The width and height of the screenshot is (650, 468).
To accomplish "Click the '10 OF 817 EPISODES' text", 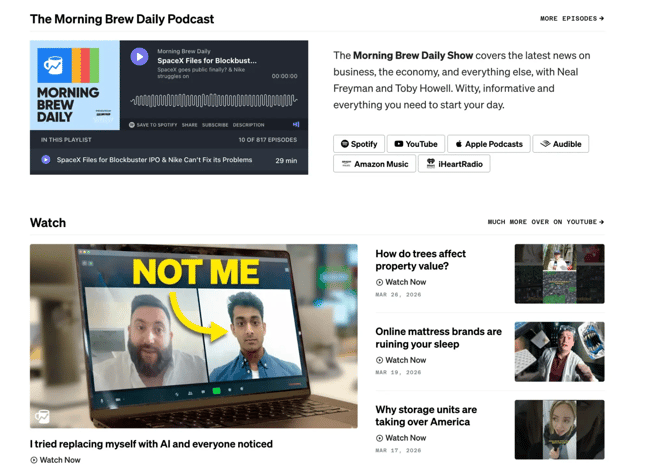I will (268, 140).
